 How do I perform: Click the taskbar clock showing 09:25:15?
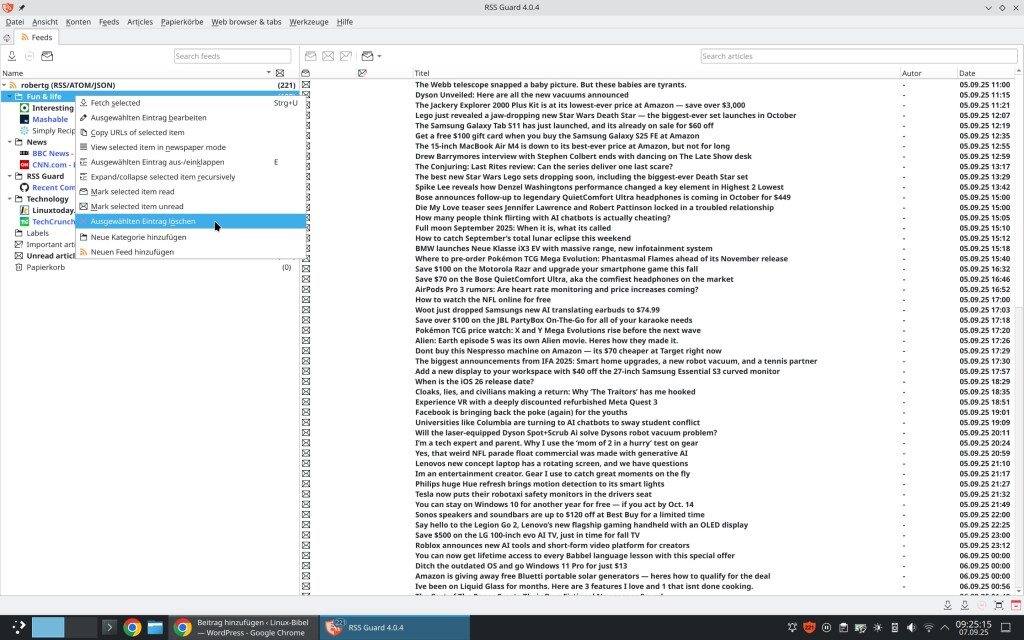click(x=973, y=628)
